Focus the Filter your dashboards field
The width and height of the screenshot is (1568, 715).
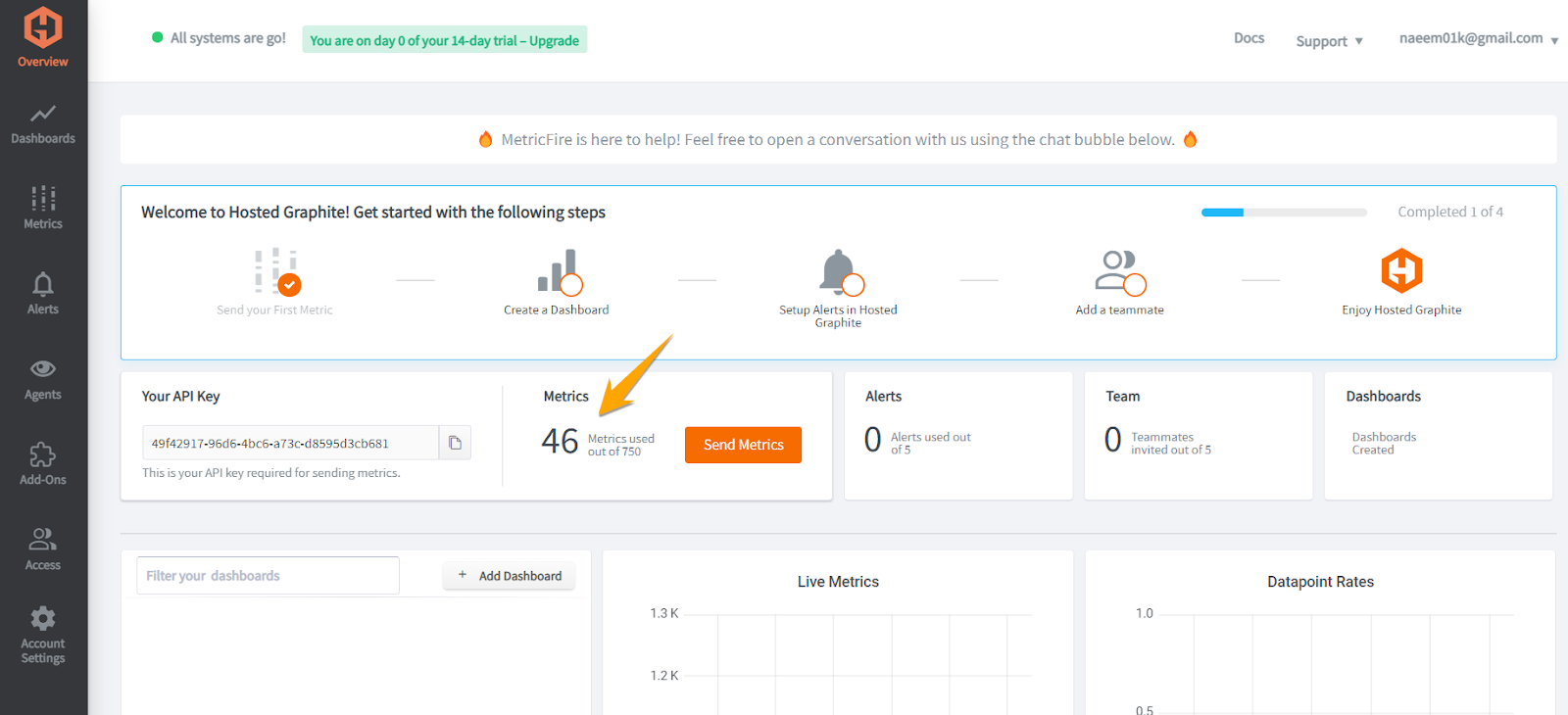click(268, 576)
